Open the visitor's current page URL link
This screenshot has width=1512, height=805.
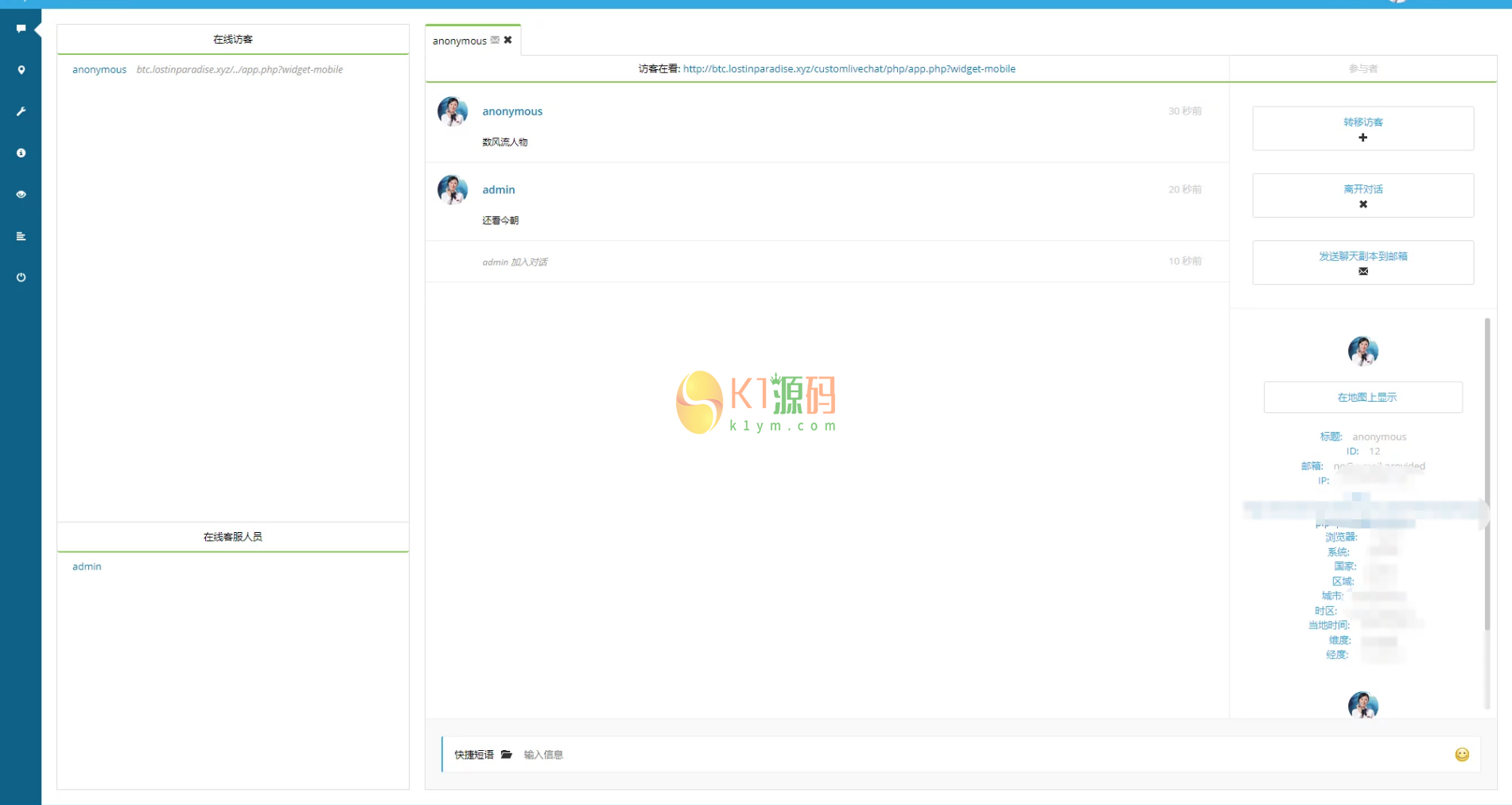(x=849, y=68)
